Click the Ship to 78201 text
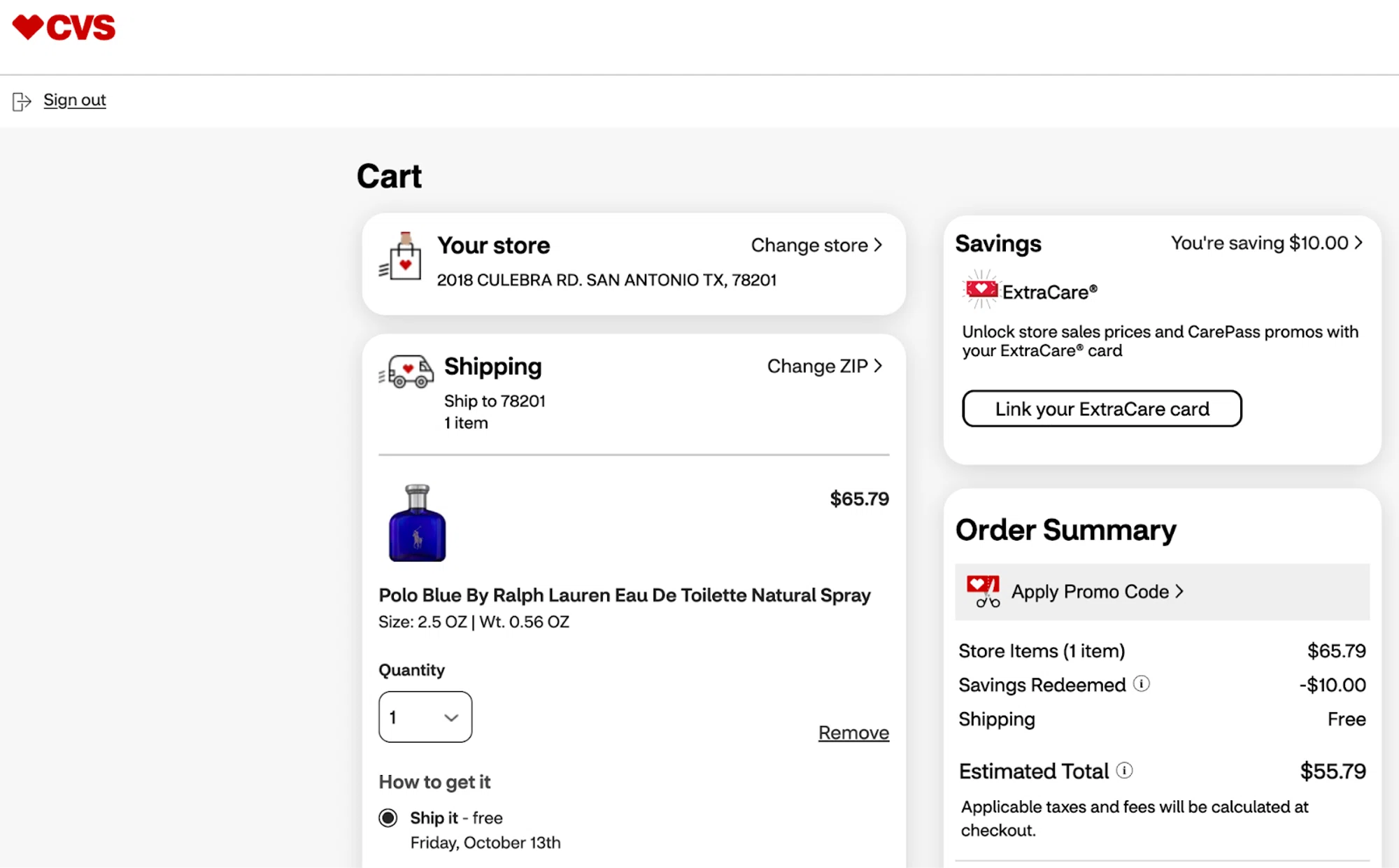1399x868 pixels. [495, 401]
